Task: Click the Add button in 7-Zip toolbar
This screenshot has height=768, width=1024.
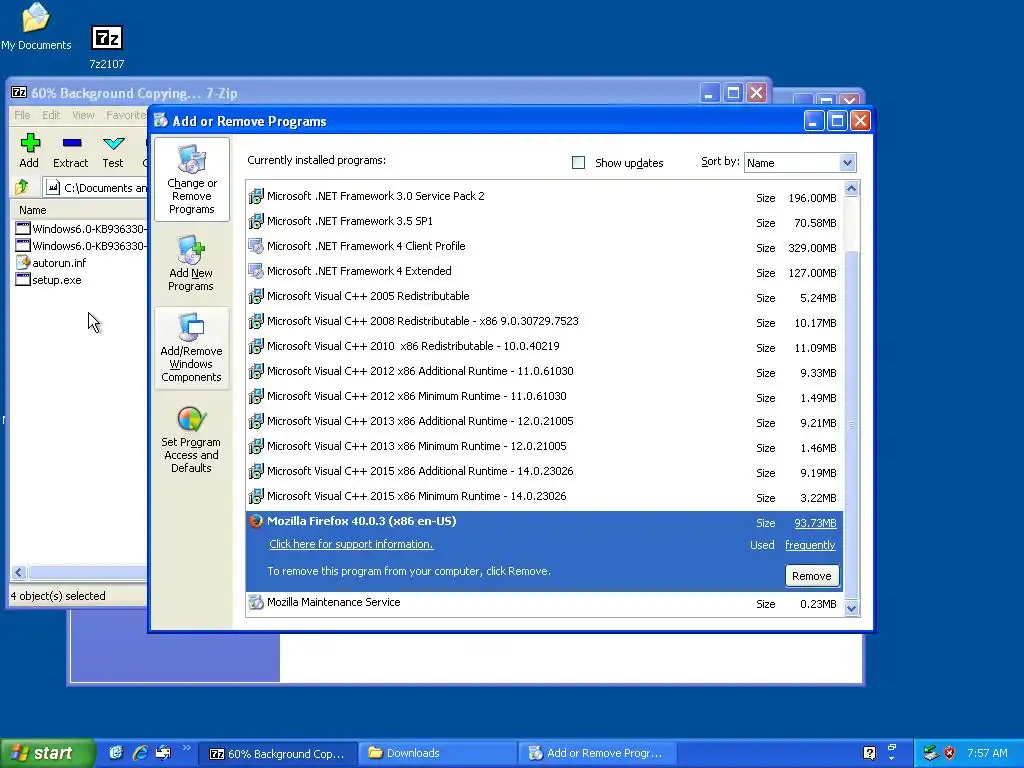Action: (29, 151)
